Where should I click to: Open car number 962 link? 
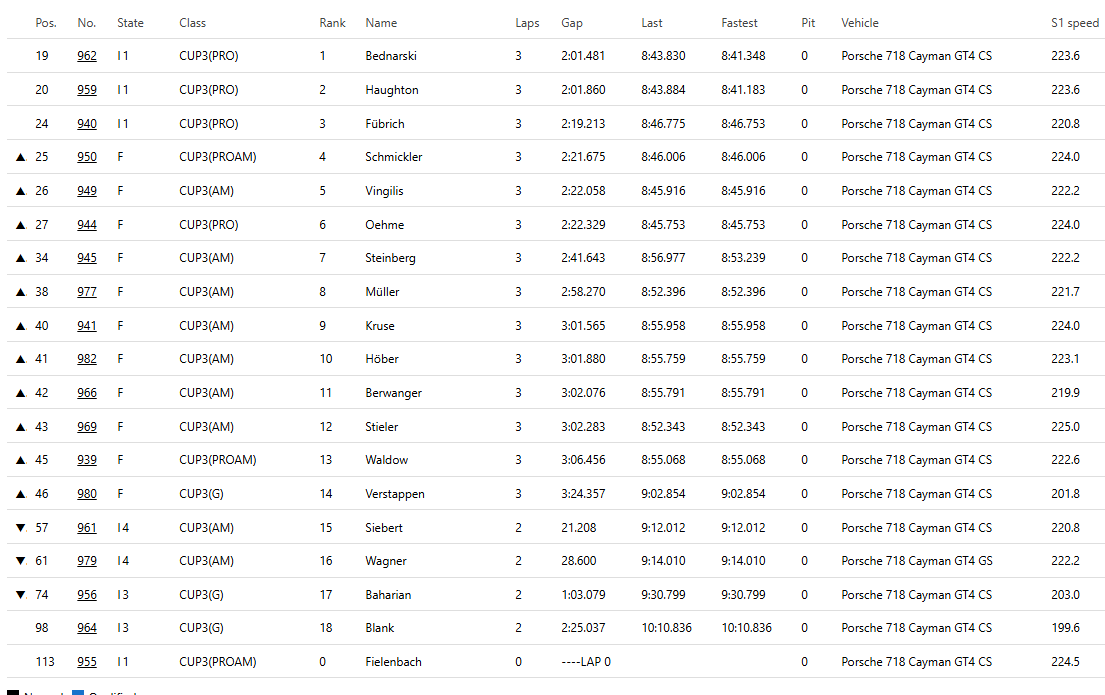(x=87, y=56)
